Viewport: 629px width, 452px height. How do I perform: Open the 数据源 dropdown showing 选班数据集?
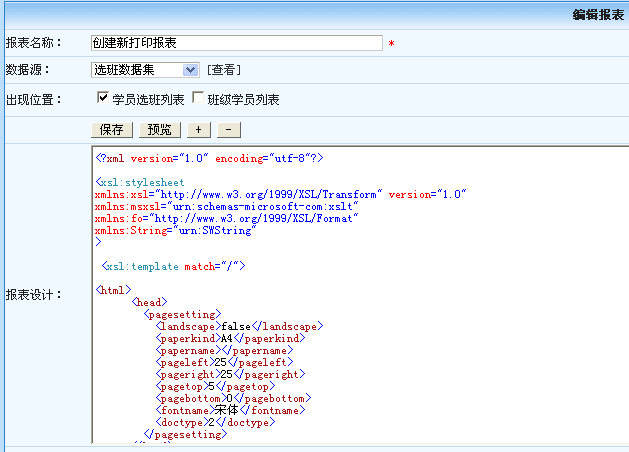[145, 70]
